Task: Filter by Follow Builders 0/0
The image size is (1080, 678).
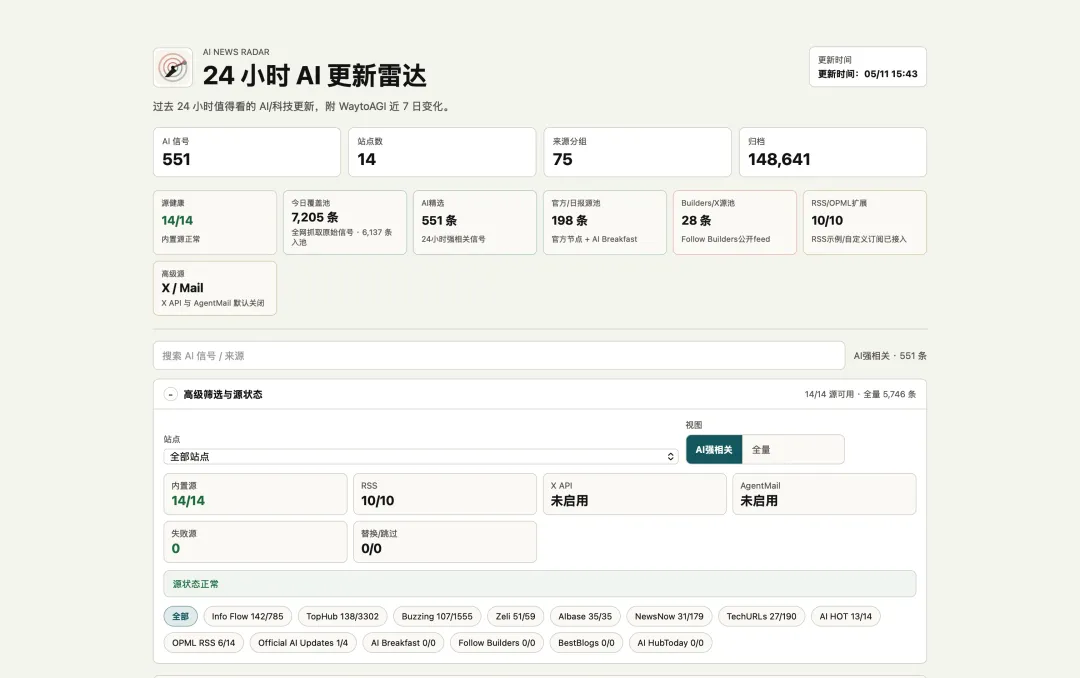Action: (x=497, y=643)
